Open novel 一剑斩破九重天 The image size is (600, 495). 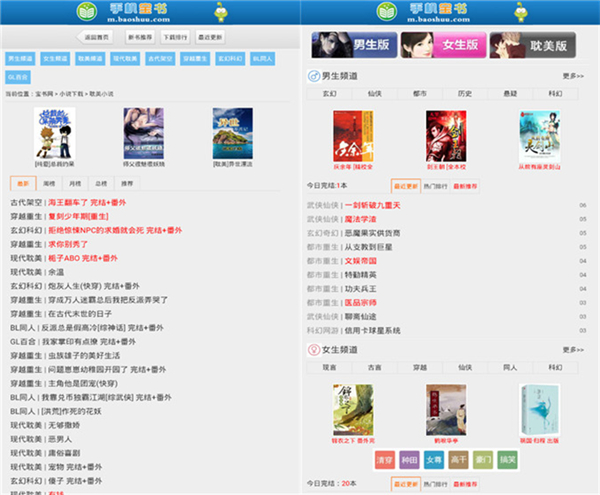pyautogui.click(x=372, y=205)
